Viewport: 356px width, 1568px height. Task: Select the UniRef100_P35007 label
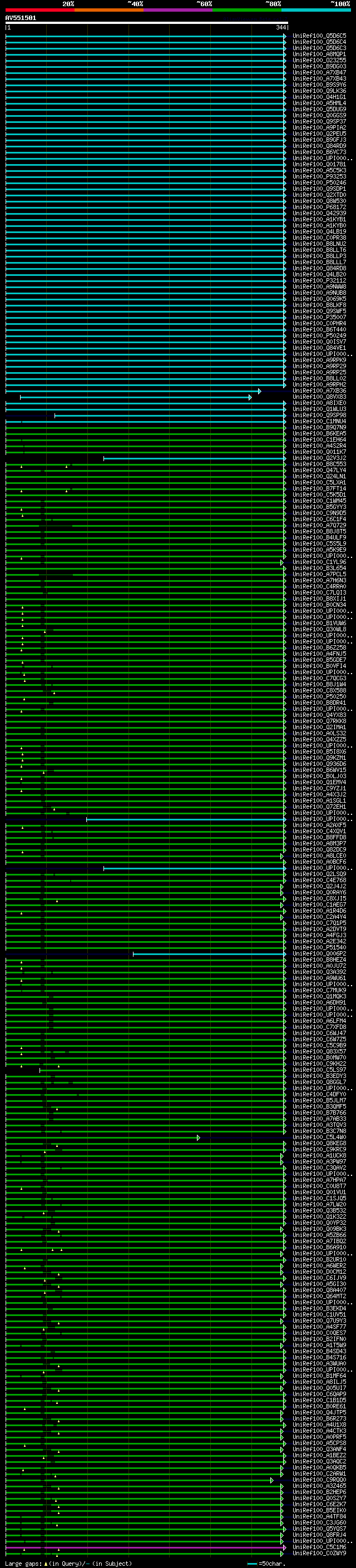[x=319, y=317]
